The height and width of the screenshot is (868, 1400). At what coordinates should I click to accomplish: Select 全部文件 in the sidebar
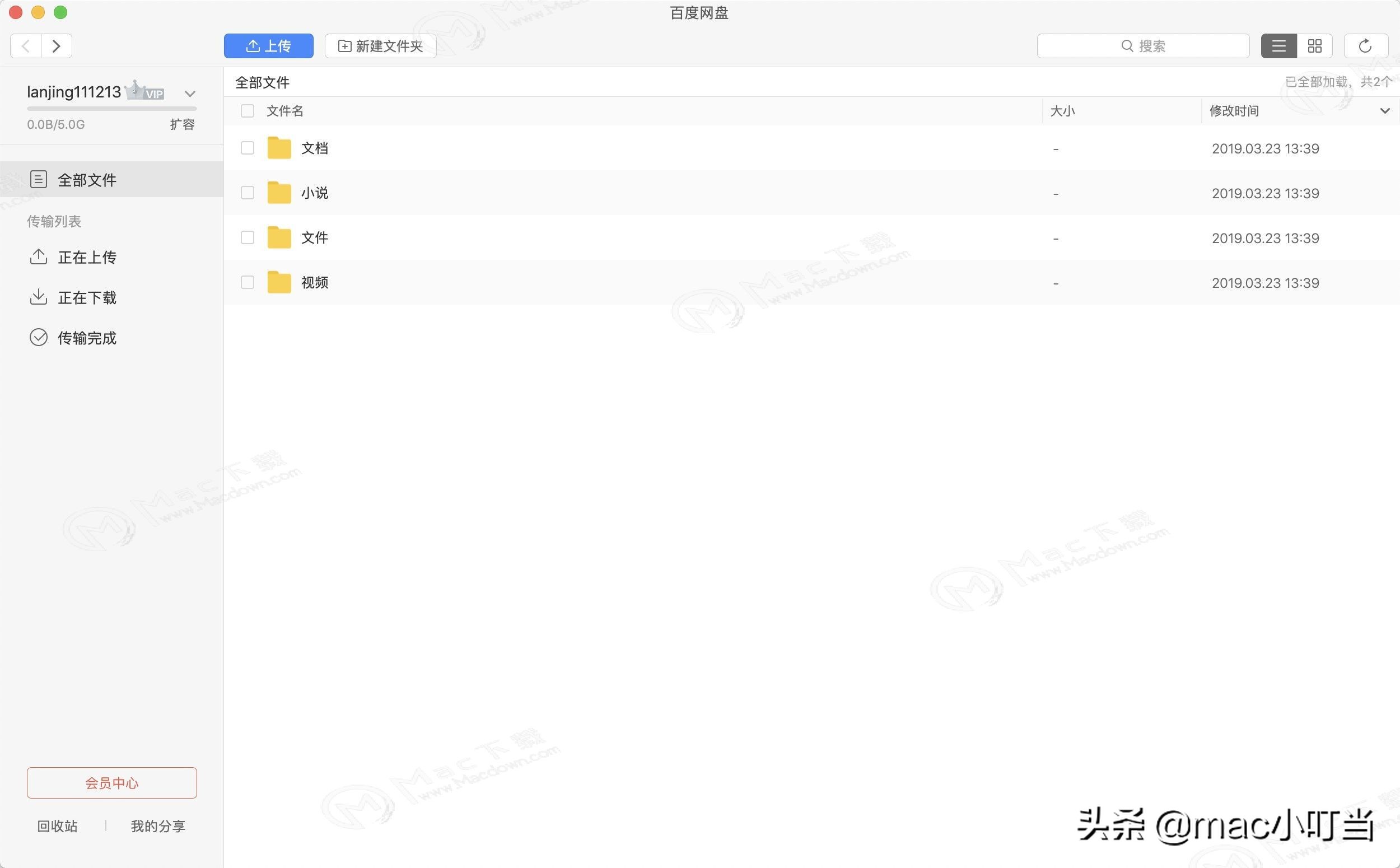click(87, 179)
